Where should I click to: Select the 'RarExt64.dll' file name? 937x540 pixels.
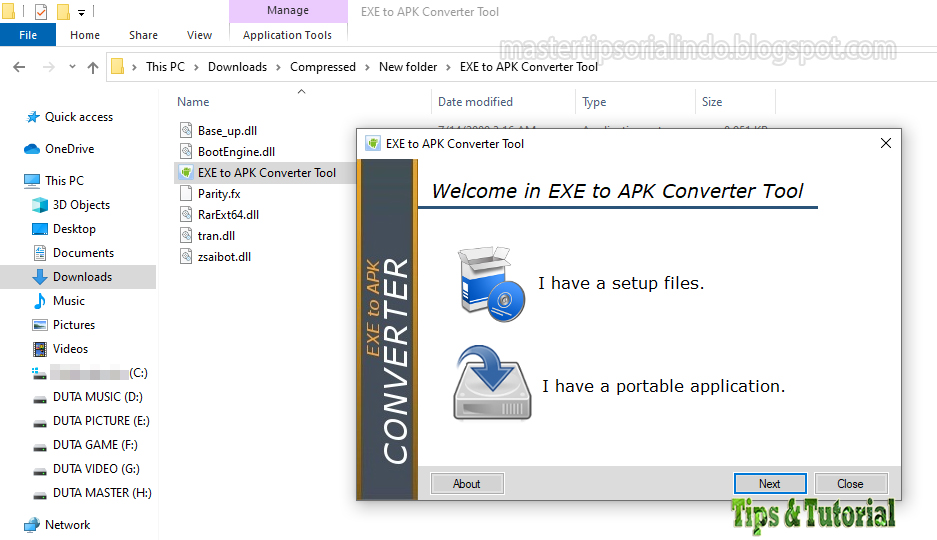coord(228,214)
